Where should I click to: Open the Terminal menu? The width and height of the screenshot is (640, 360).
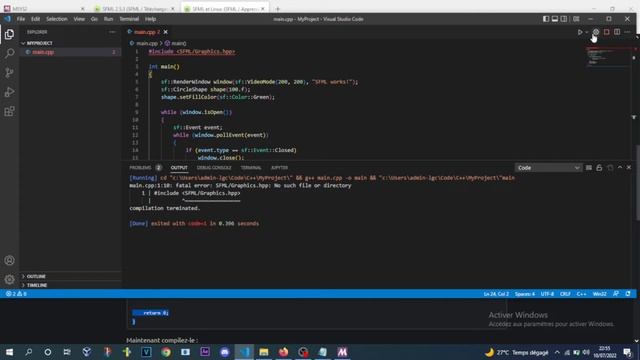point(129,19)
